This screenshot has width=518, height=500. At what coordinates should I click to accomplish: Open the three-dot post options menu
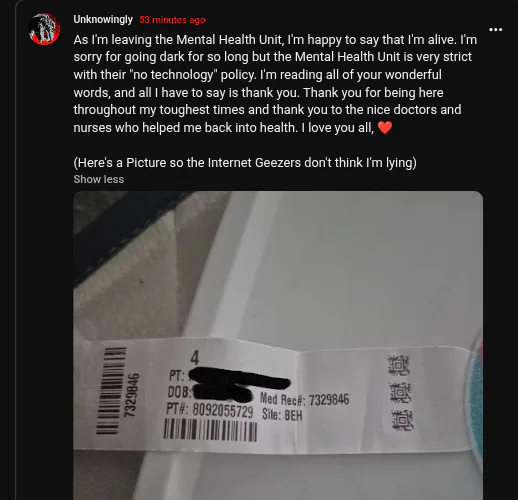pyautogui.click(x=495, y=30)
